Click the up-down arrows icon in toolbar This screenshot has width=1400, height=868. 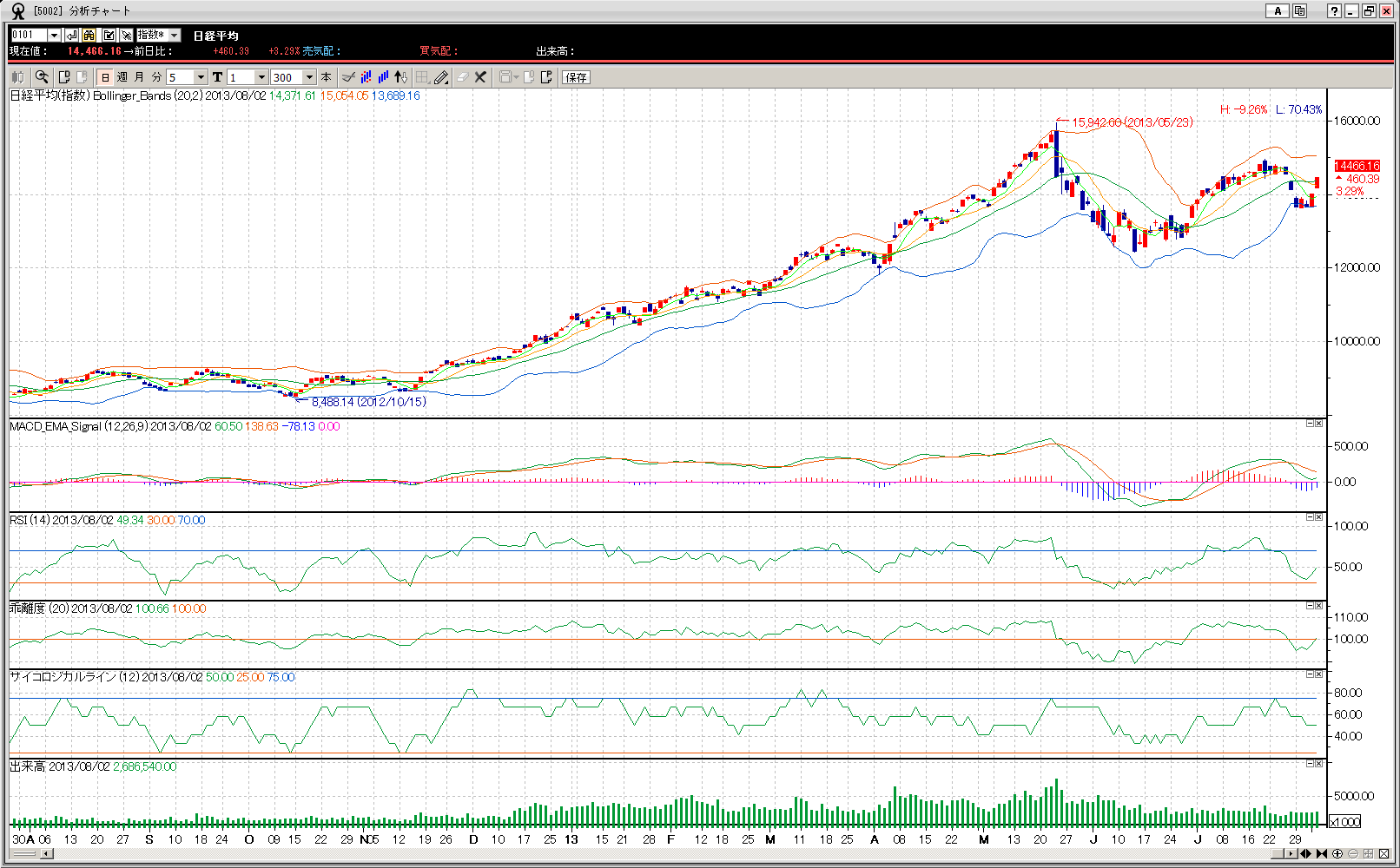tap(400, 77)
